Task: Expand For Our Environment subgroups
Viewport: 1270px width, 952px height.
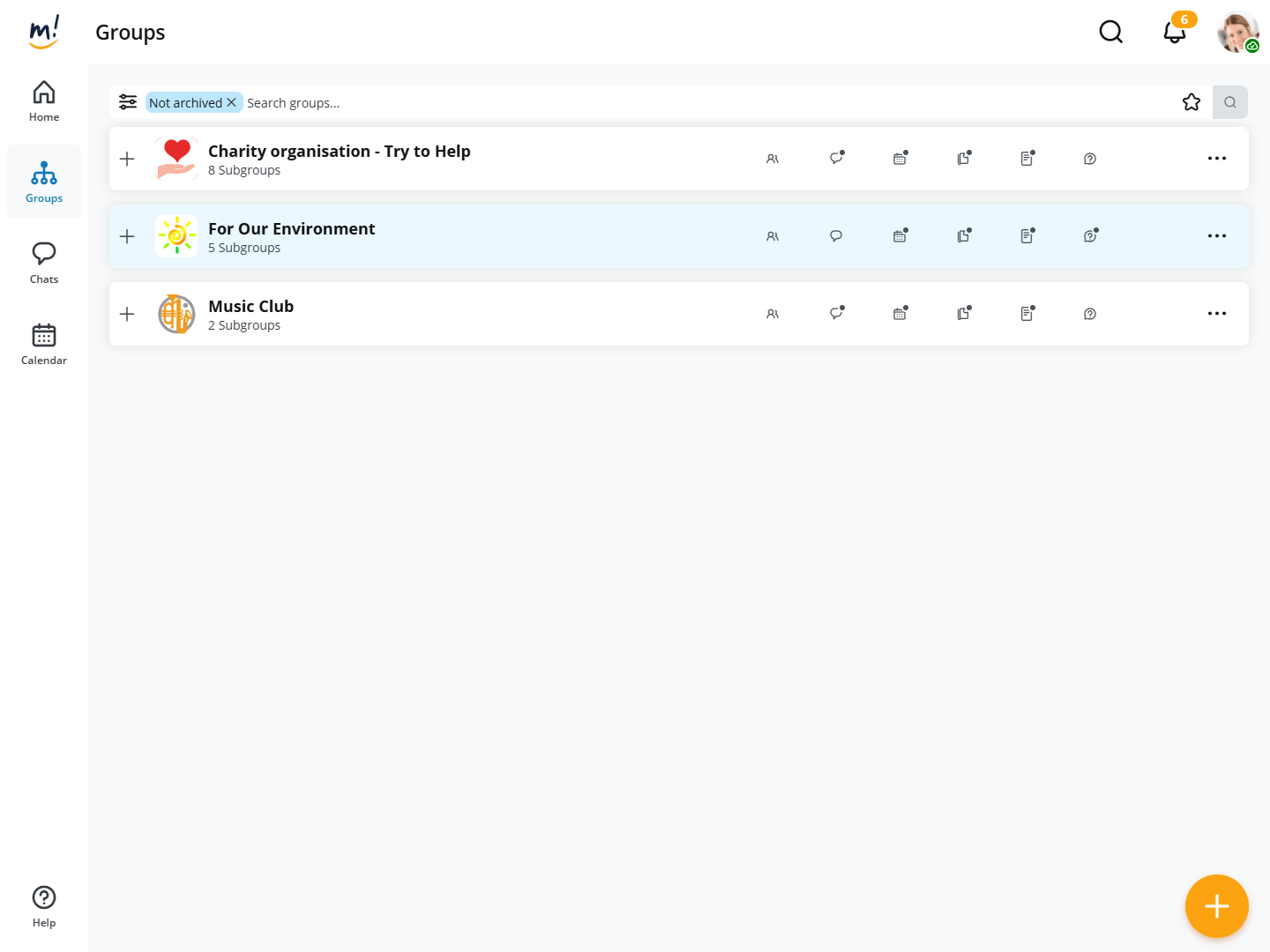Action: (x=127, y=236)
